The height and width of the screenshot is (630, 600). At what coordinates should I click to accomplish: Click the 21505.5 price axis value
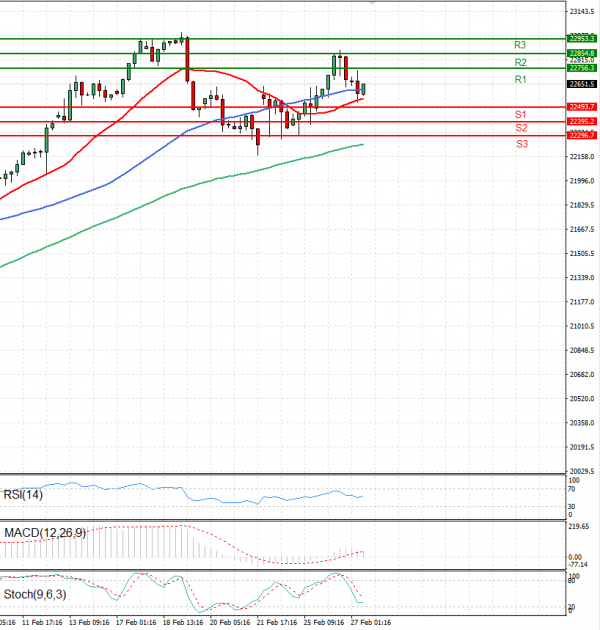(x=582, y=254)
